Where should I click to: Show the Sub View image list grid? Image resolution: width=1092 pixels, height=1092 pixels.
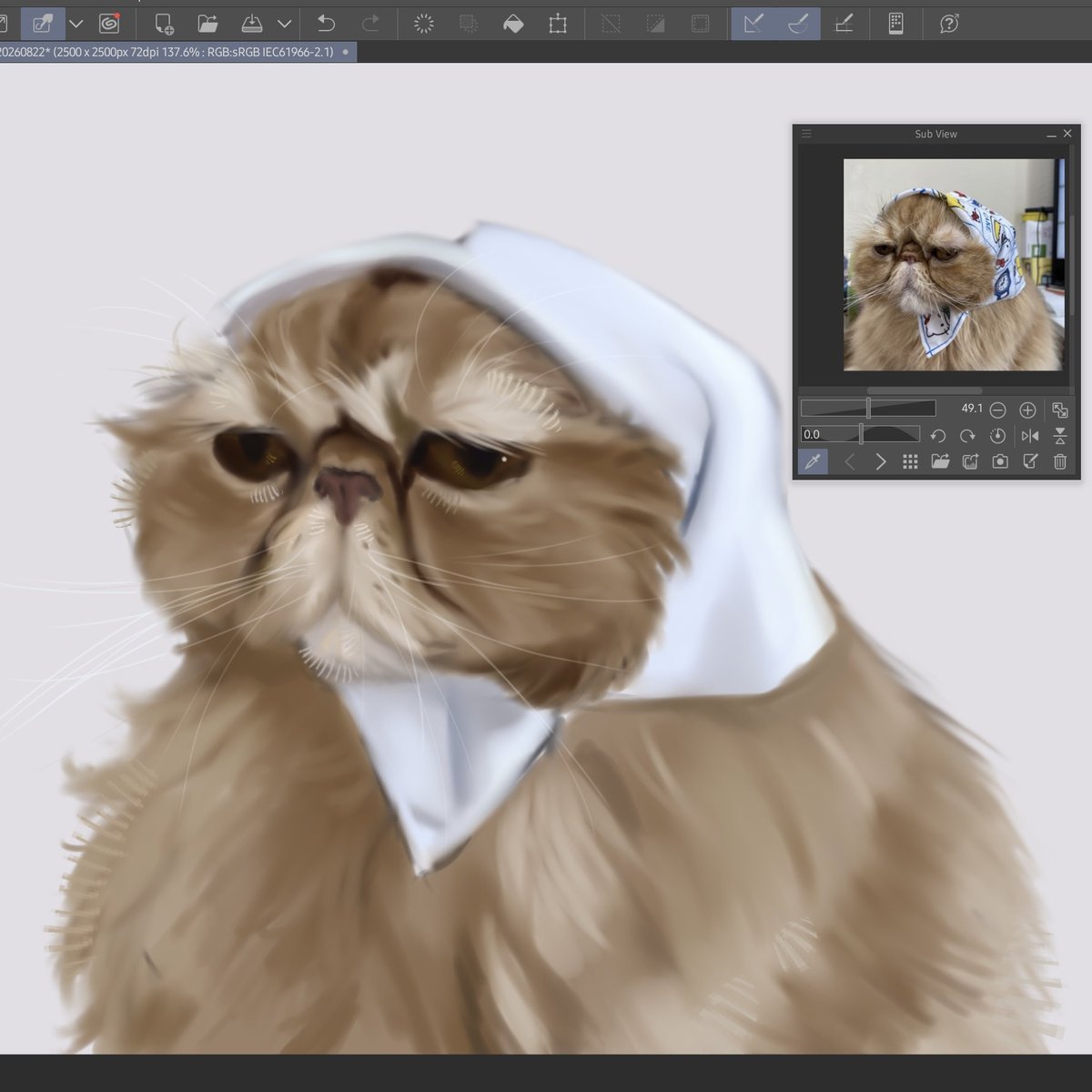click(x=910, y=461)
